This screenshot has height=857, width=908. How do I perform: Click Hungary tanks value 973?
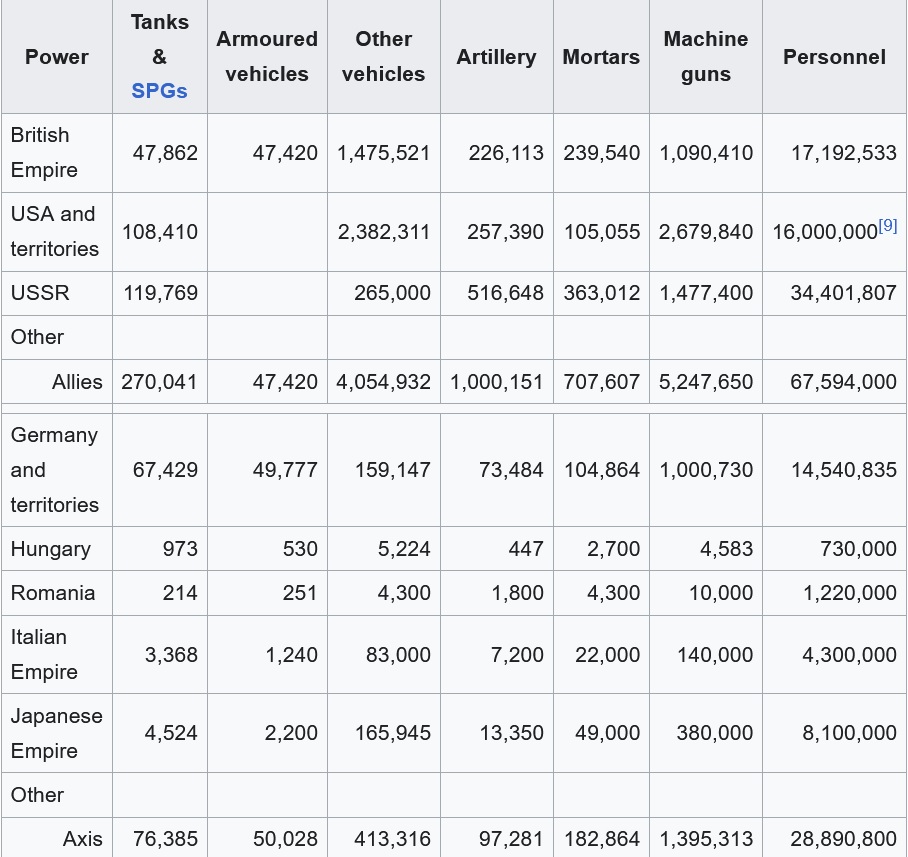[x=180, y=549]
